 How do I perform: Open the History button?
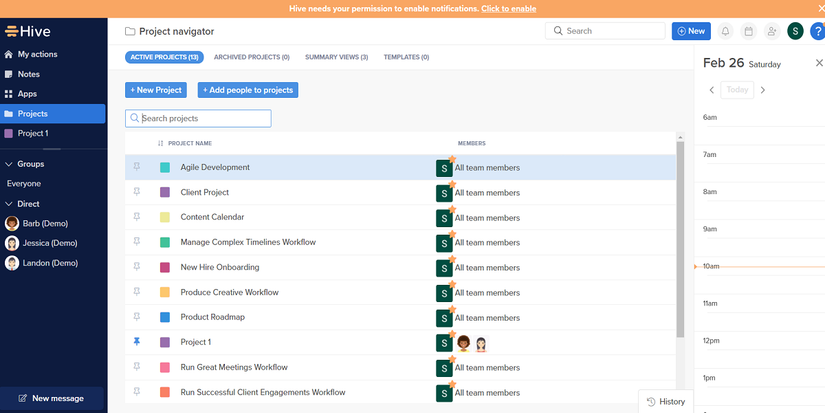coord(666,401)
